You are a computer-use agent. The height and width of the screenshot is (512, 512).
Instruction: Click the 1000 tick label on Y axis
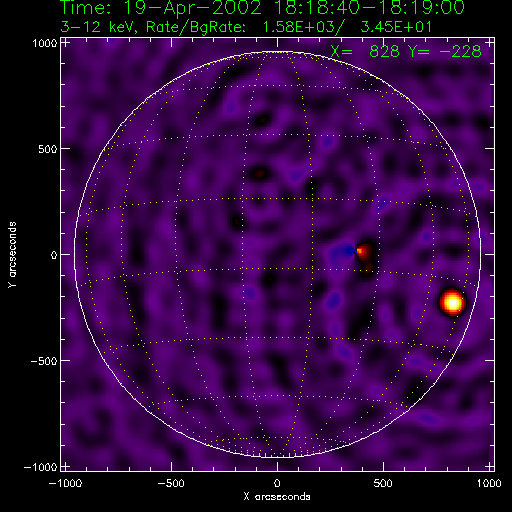click(45, 43)
